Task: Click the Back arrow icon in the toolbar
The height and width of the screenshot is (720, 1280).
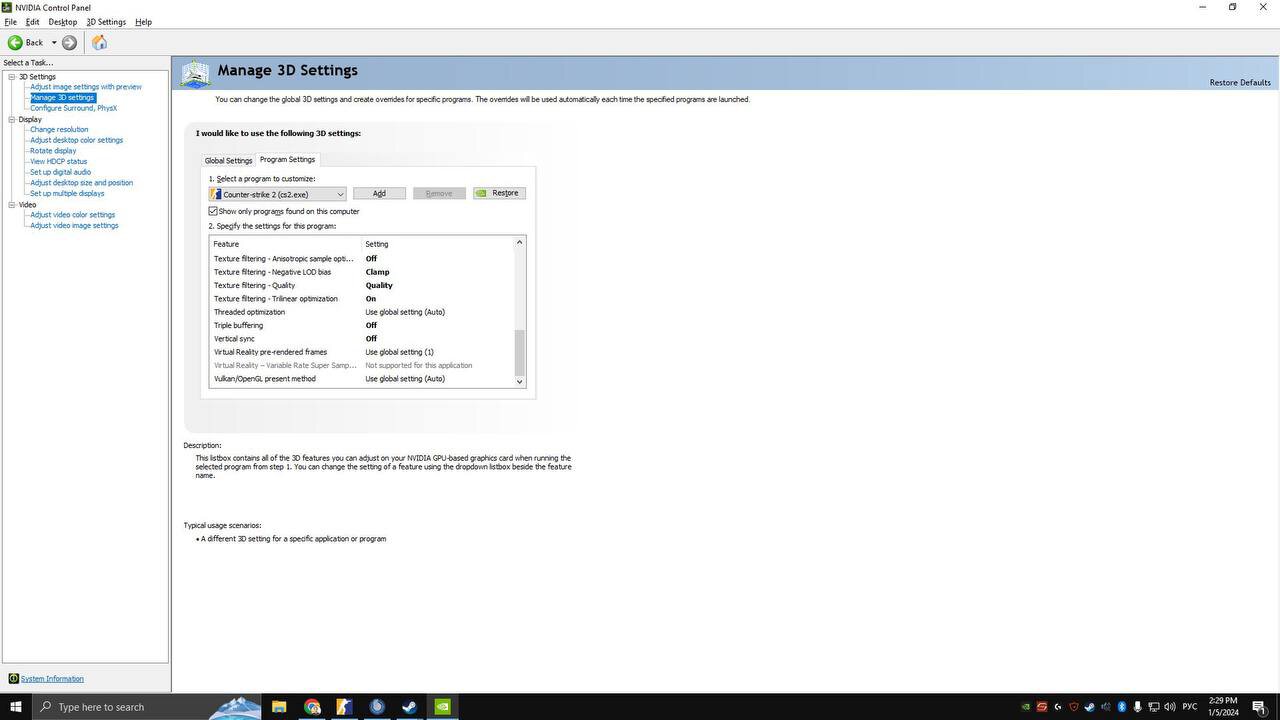Action: click(x=15, y=42)
